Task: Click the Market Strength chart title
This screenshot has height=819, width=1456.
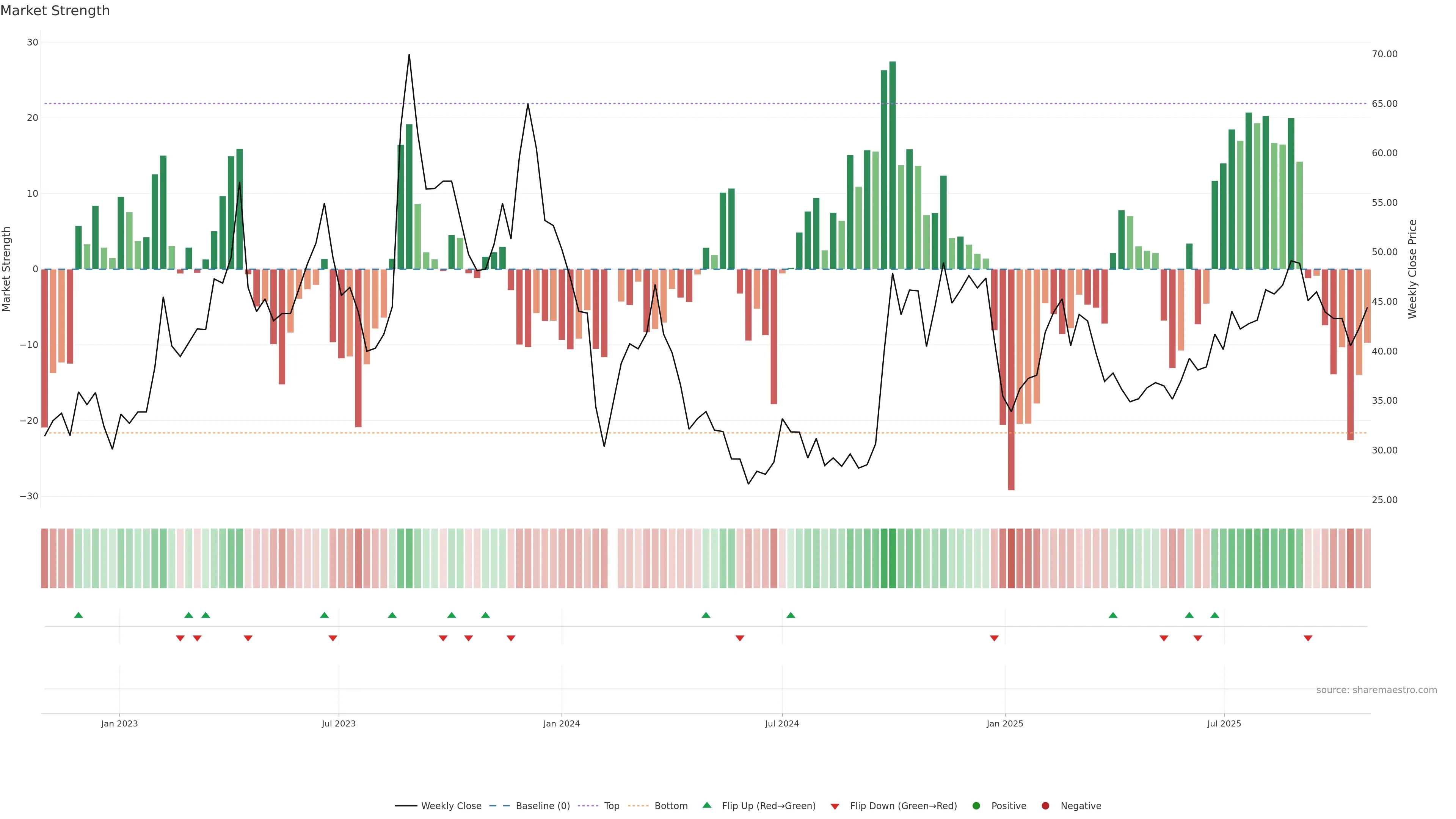Action: click(x=55, y=11)
